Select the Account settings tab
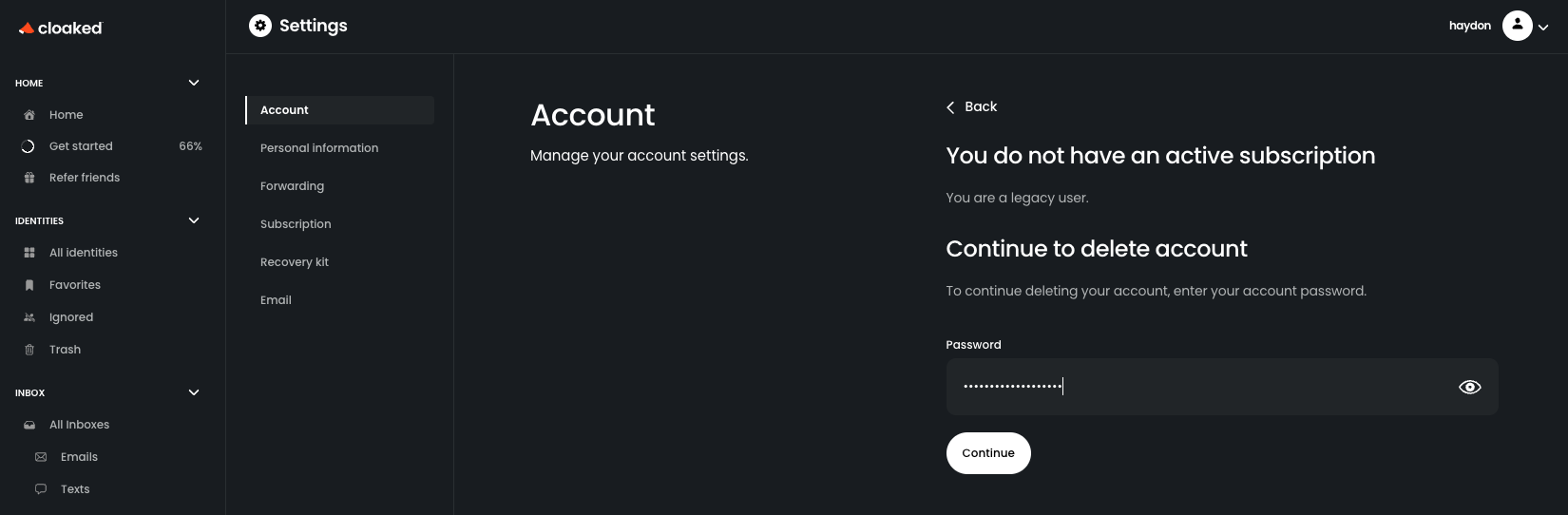 click(x=340, y=110)
